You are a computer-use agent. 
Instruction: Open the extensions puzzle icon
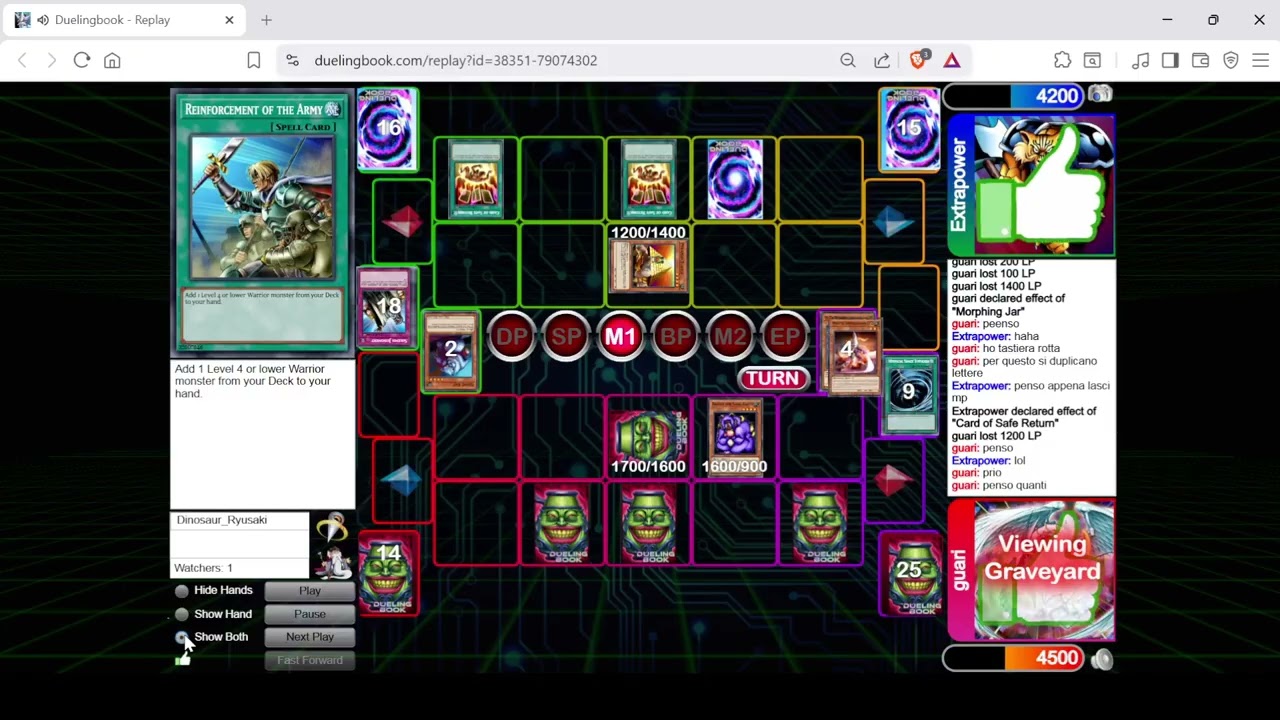(1062, 60)
